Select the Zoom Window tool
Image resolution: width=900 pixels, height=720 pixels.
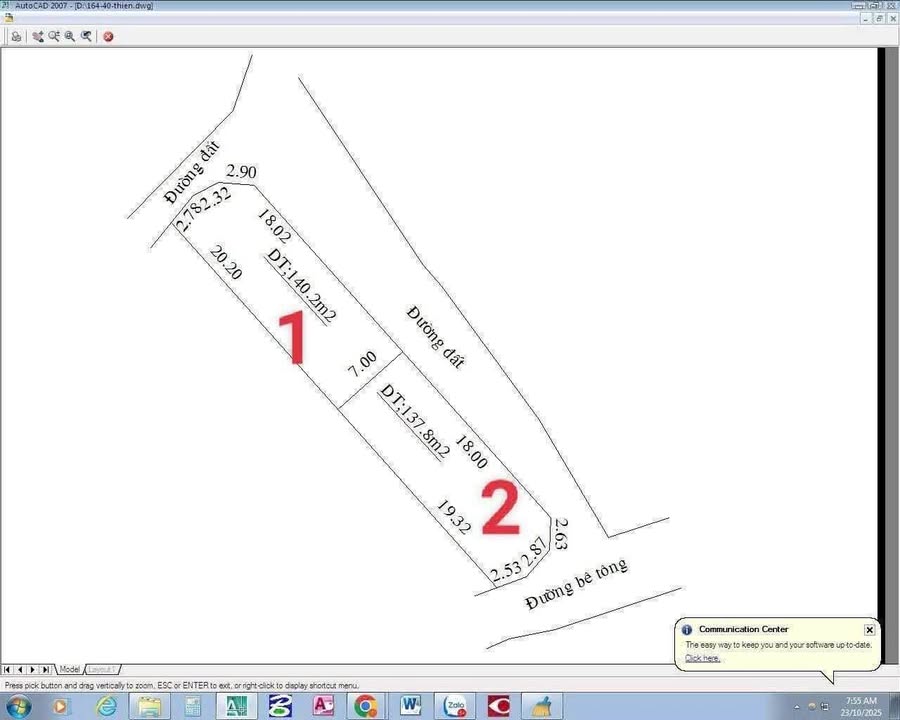(70, 36)
